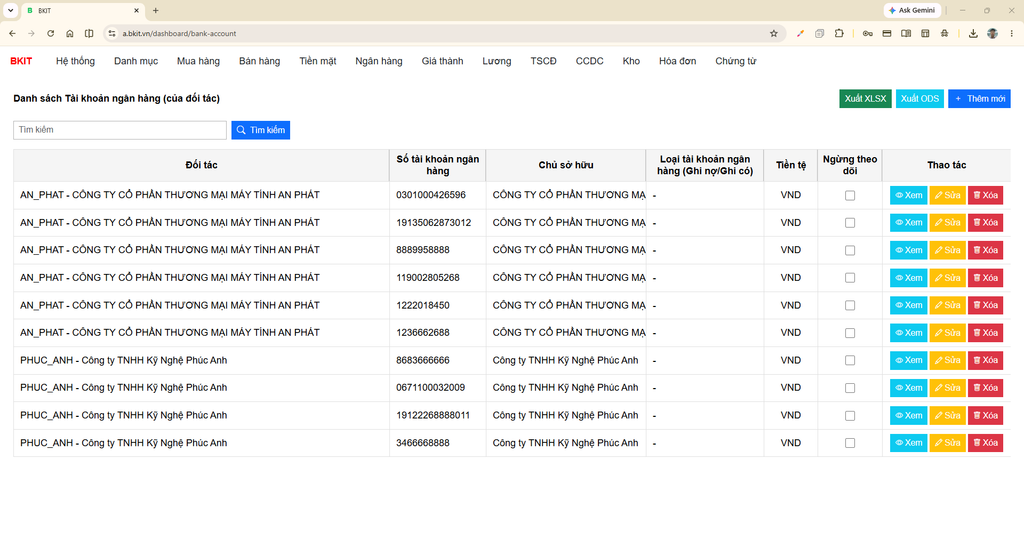Viewport: 1024px width, 550px height.
Task: Click the address bar URL
Action: 179,33
